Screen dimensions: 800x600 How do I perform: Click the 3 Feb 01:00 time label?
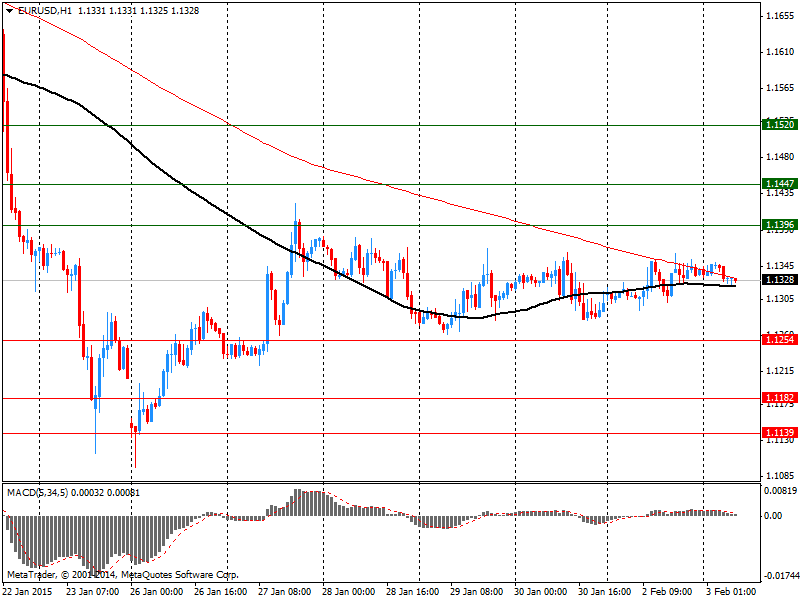coord(731,592)
